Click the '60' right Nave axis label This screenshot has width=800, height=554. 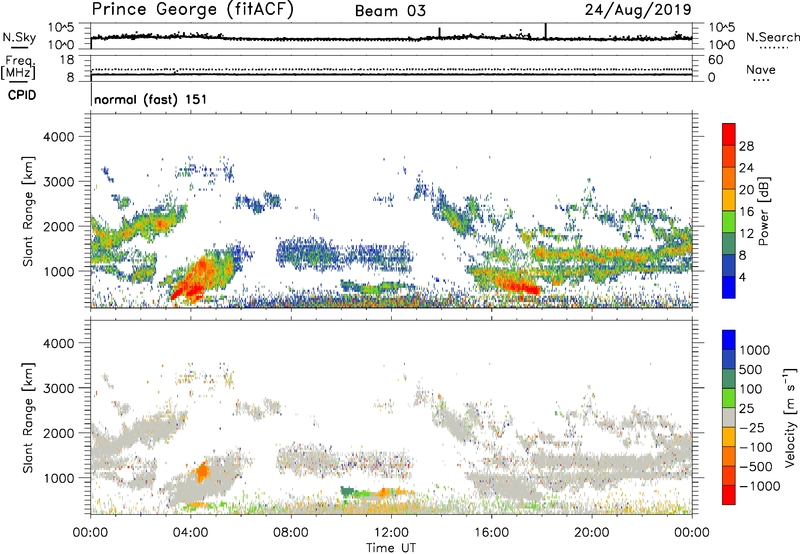[715, 60]
